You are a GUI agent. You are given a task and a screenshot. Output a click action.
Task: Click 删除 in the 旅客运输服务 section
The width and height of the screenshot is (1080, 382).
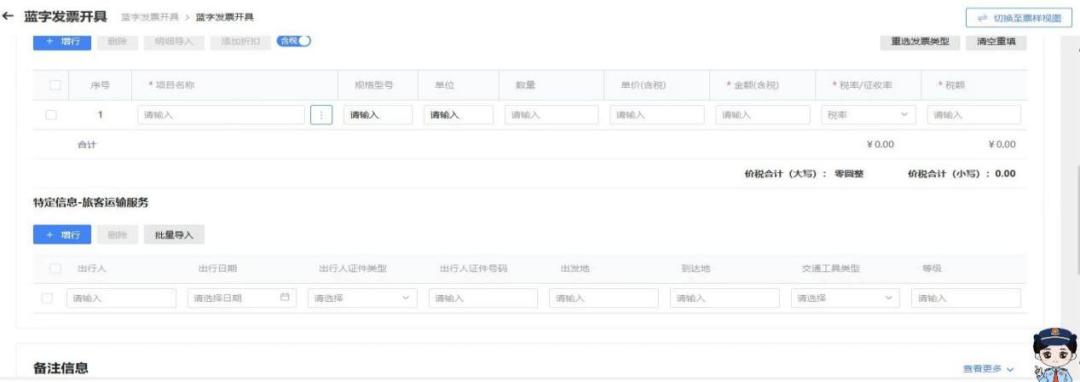click(117, 235)
